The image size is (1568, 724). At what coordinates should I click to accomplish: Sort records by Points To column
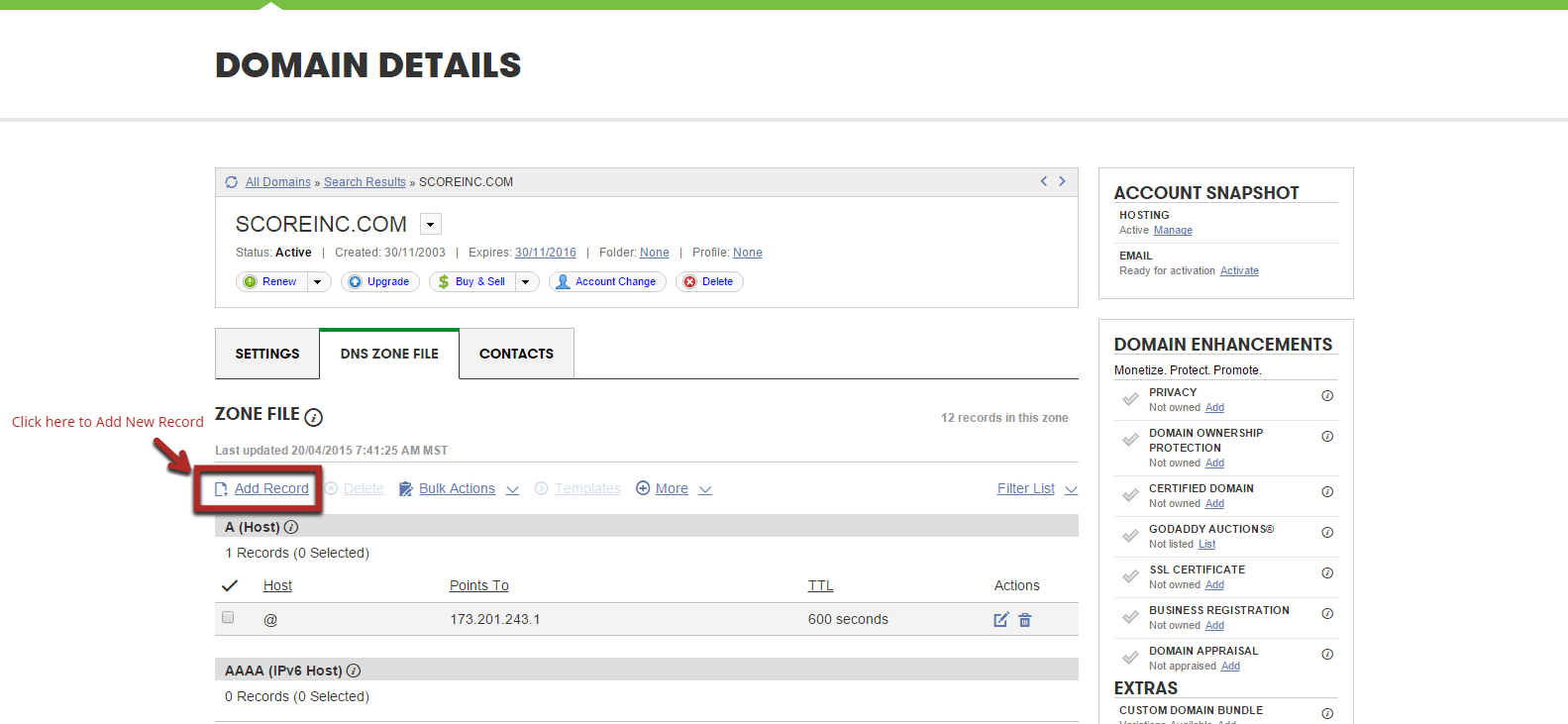click(x=479, y=585)
